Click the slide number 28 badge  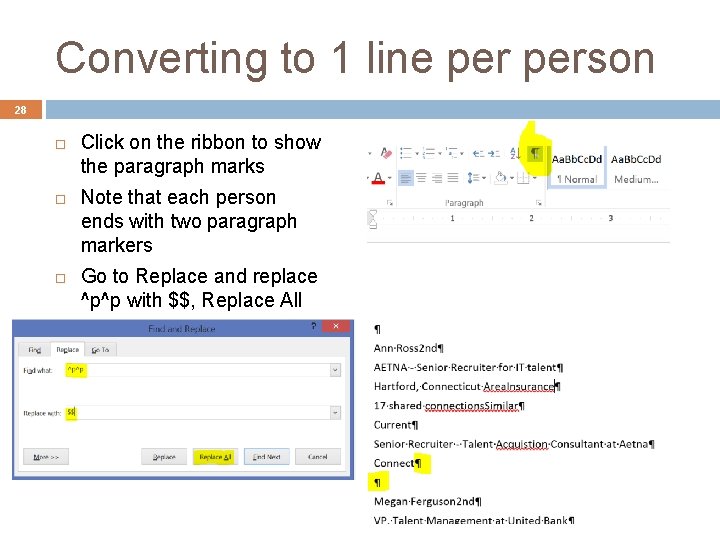21,110
